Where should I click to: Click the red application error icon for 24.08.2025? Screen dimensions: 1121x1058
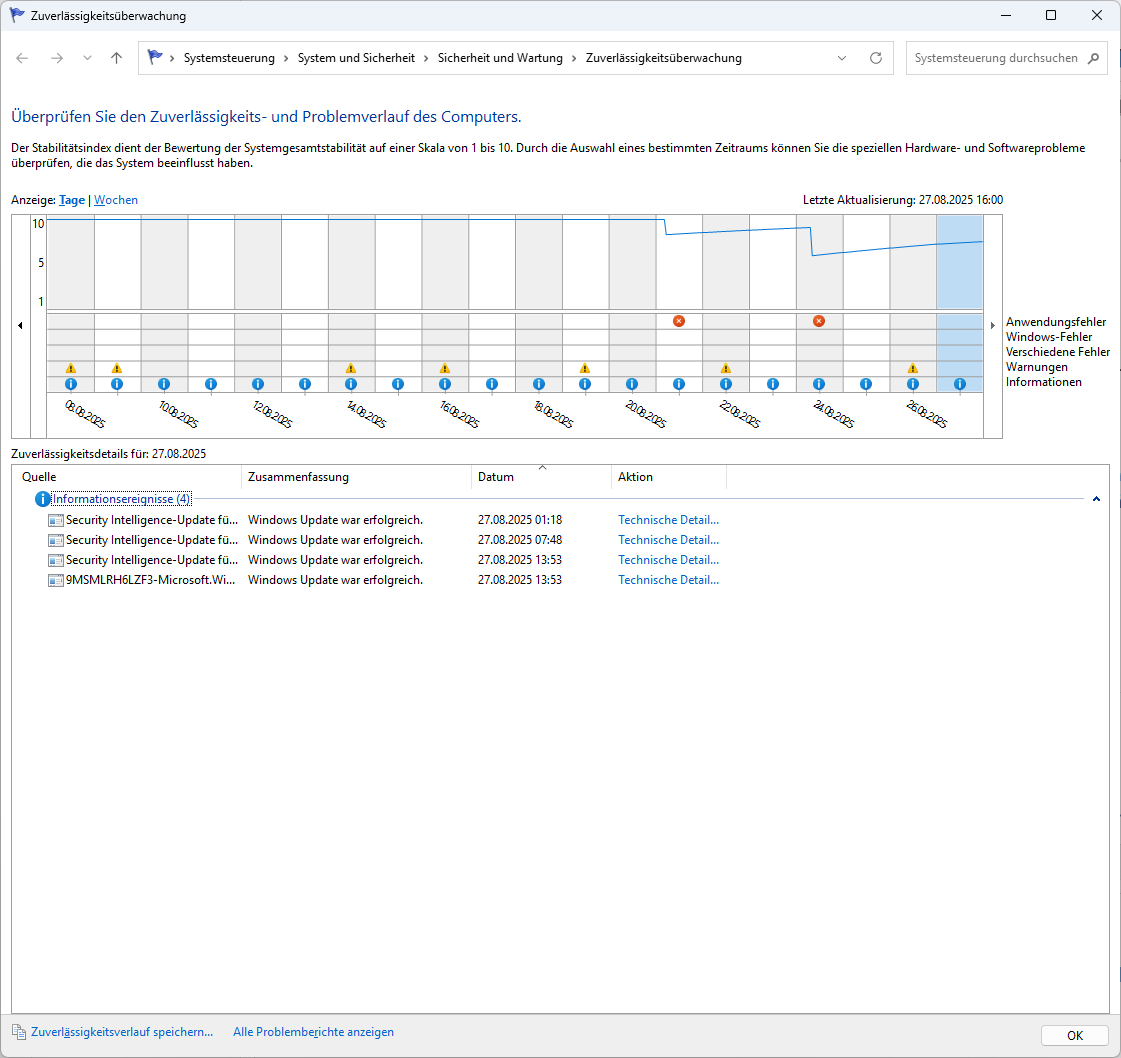pyautogui.click(x=819, y=321)
